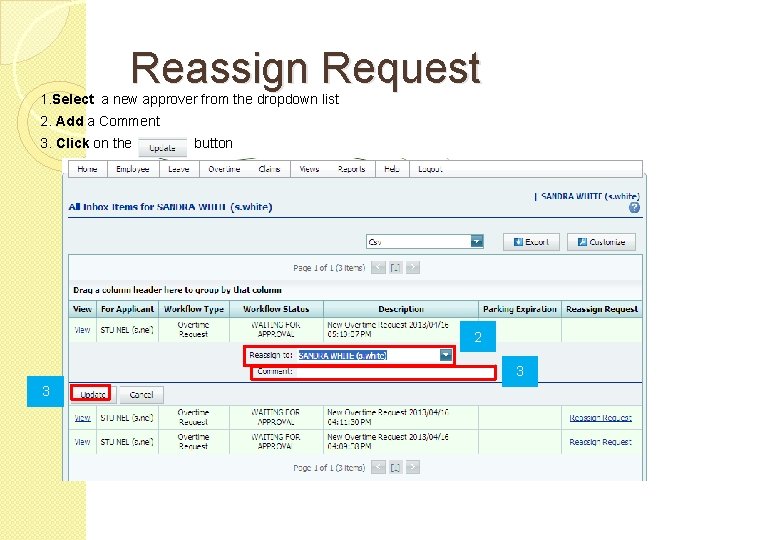Select page 1 in bottom pager
This screenshot has width=780, height=540.
395,467
